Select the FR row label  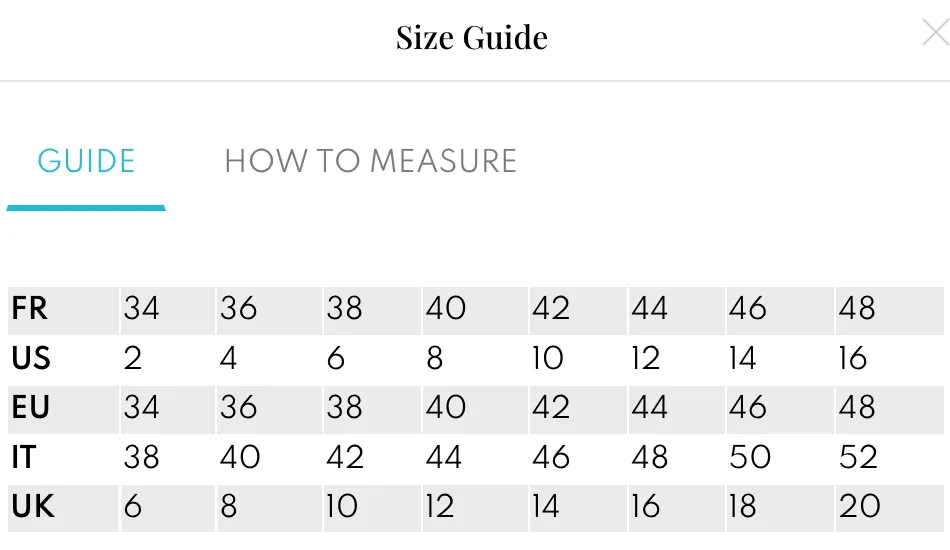30,309
